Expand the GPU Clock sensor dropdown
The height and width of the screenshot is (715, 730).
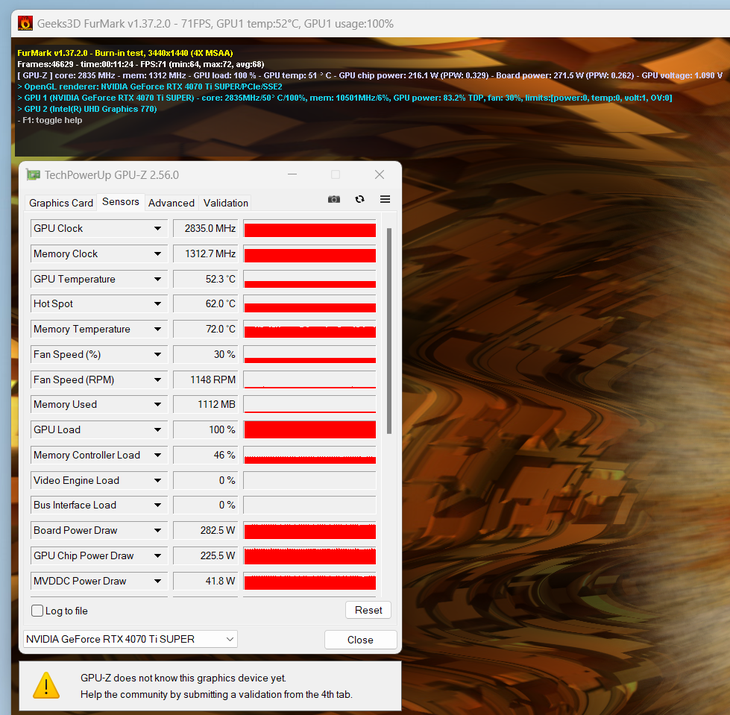tap(158, 229)
